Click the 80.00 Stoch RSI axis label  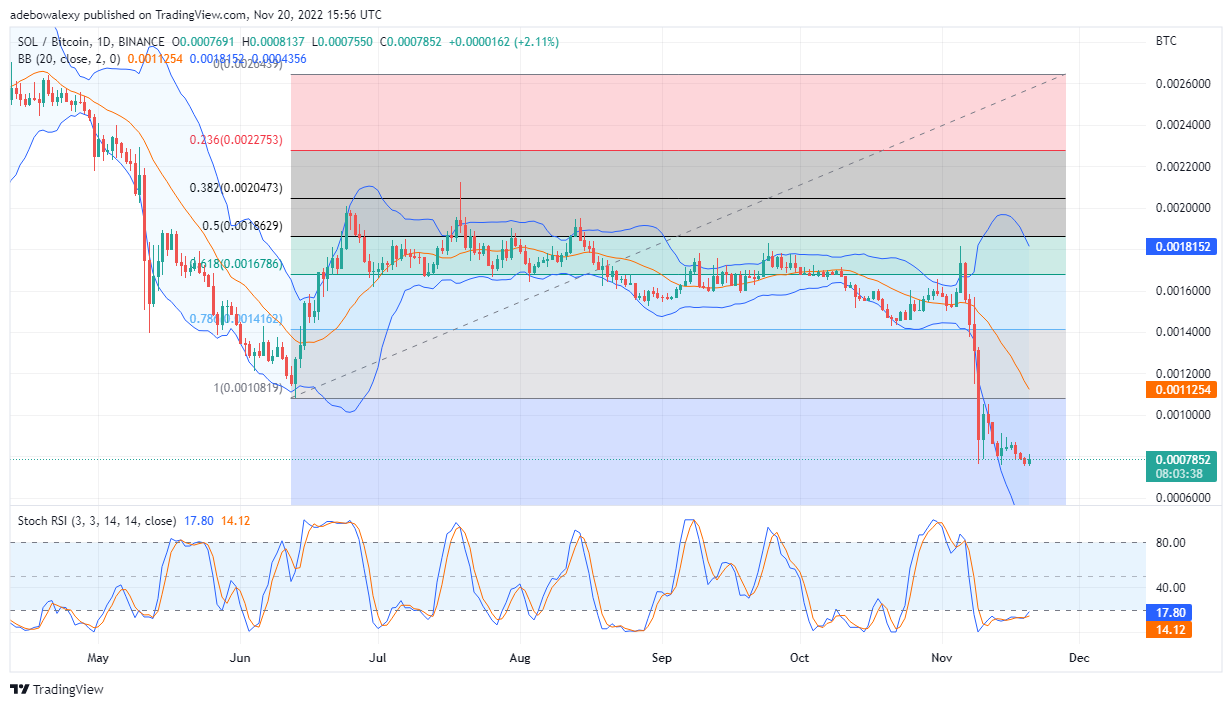pos(1171,543)
